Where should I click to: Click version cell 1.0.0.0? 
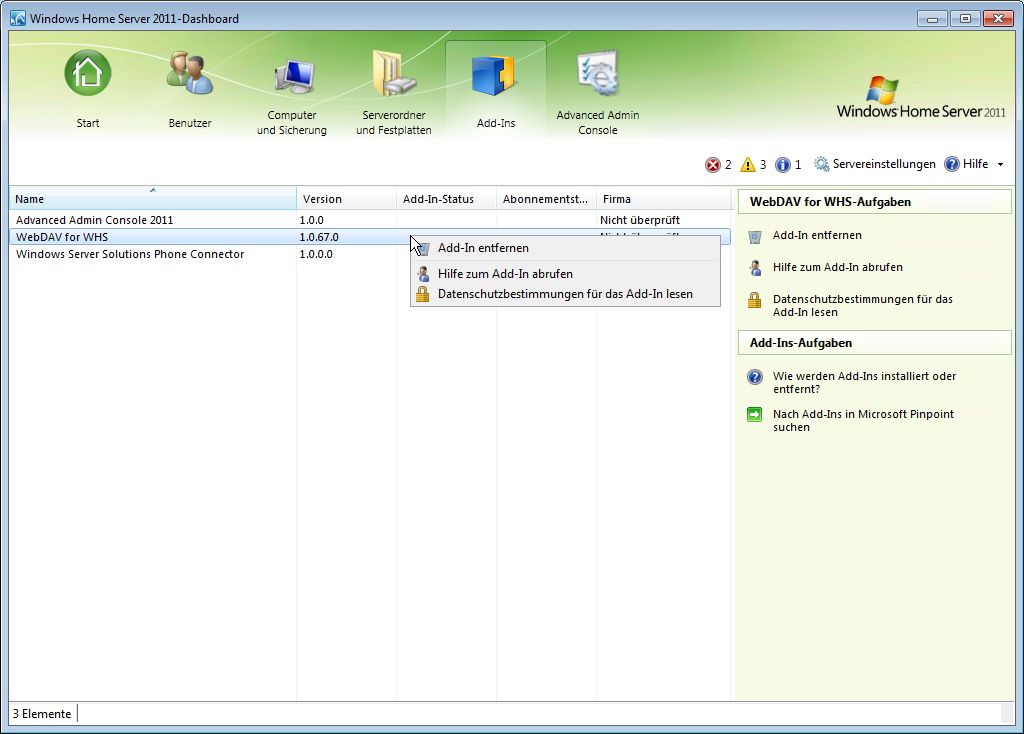coord(316,254)
